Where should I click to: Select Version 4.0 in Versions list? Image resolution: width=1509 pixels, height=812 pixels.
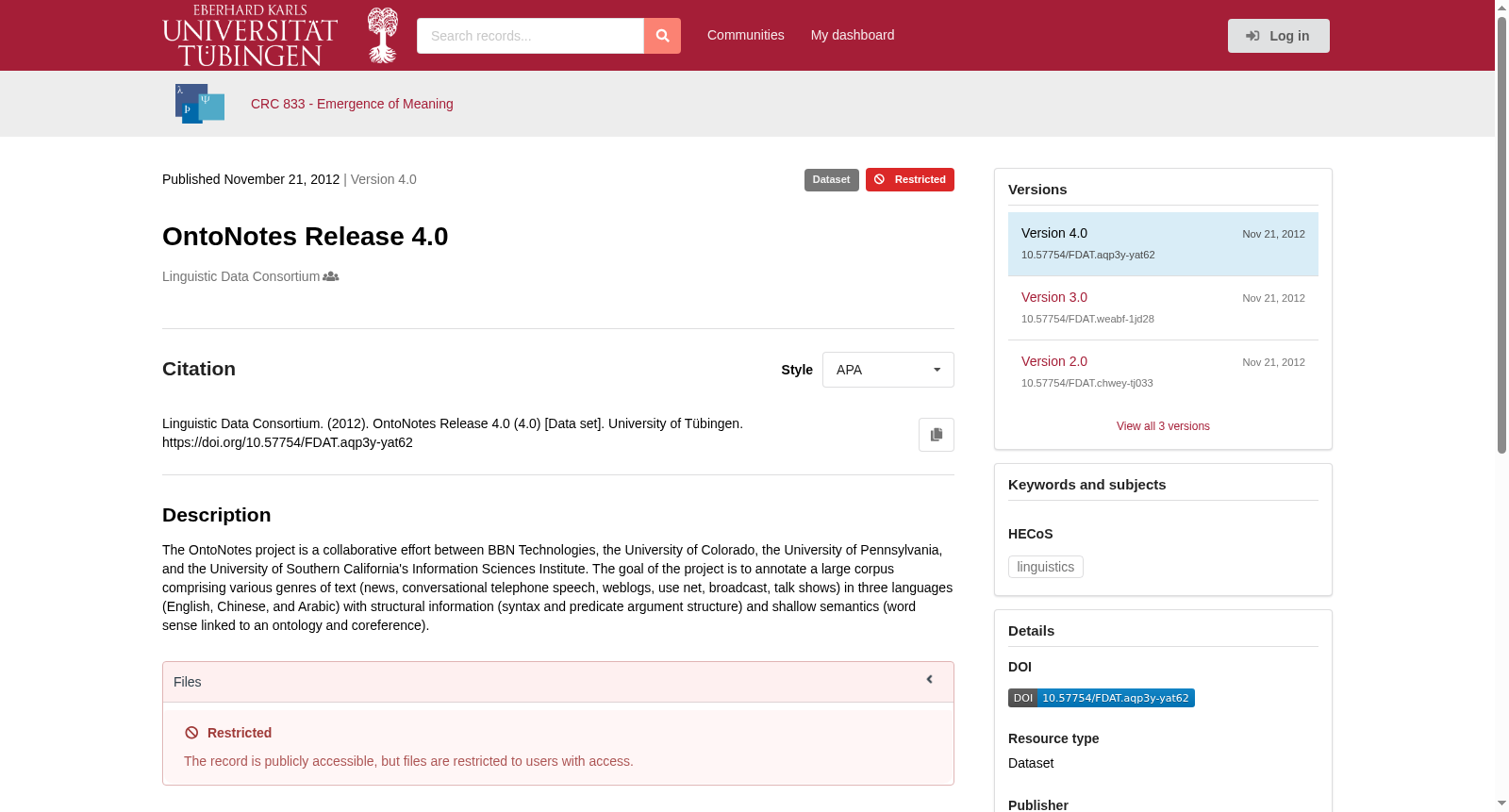[x=1163, y=244]
